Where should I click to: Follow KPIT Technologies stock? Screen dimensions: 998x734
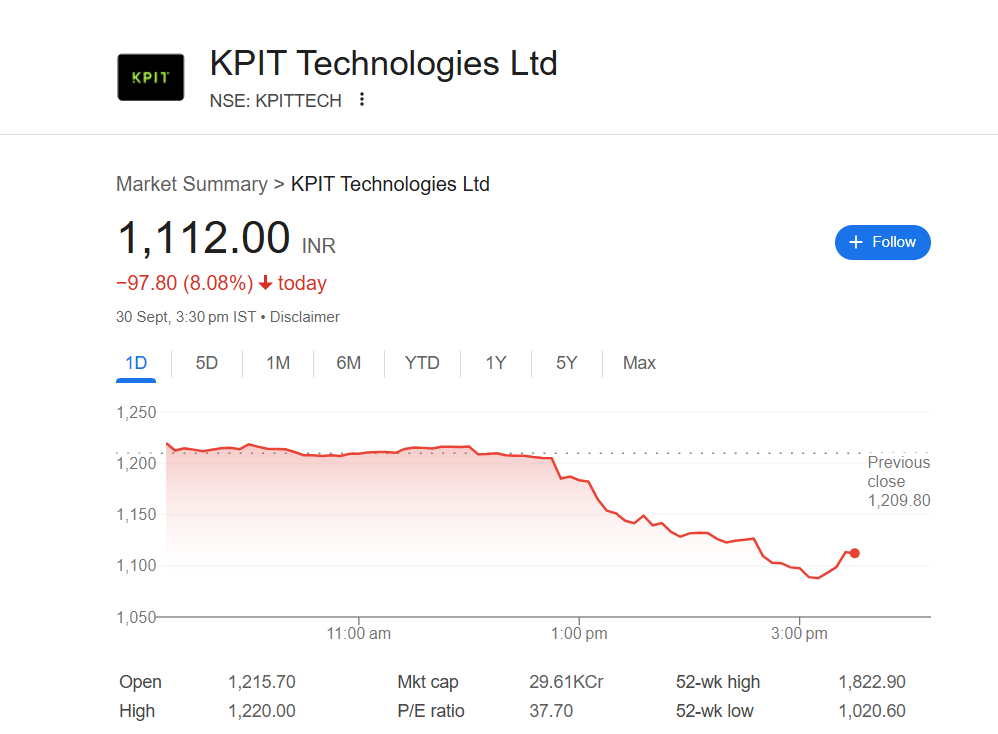[882, 242]
